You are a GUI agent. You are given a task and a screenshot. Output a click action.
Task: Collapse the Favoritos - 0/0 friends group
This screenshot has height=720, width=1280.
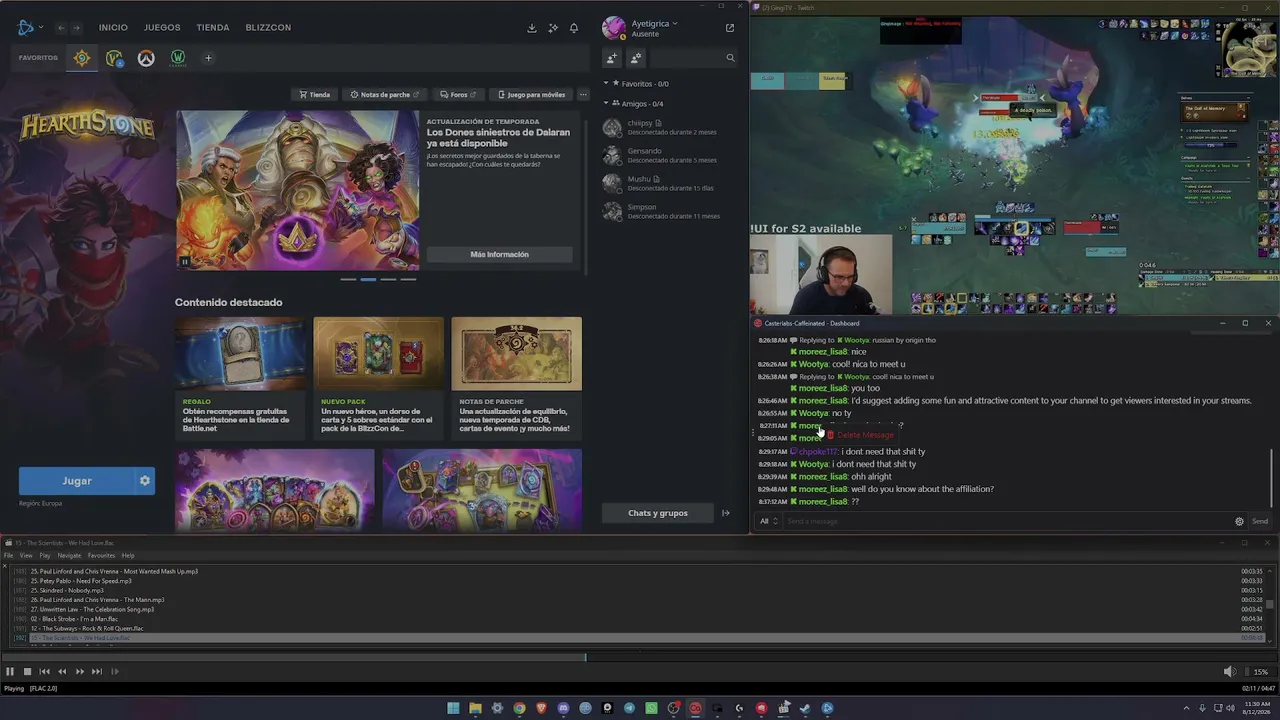[606, 84]
